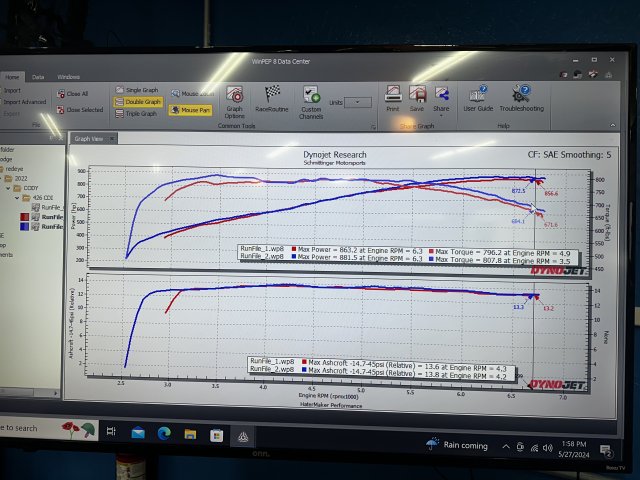This screenshot has height=480, width=640.
Task: Click the CF: SAE Smoothing: 5 text
Action: (x=569, y=155)
